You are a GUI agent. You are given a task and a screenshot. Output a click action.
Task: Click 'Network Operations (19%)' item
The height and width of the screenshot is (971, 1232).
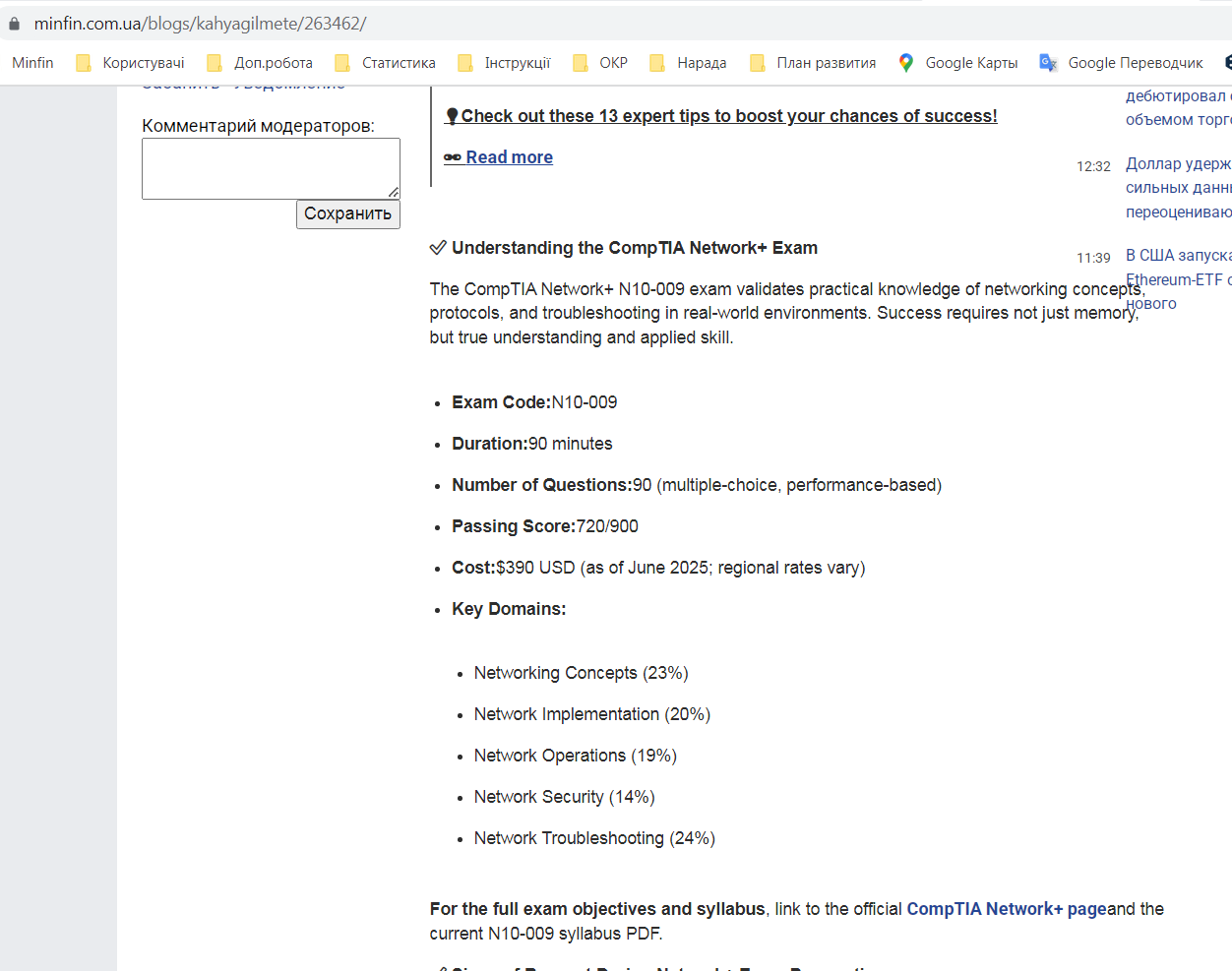576,756
